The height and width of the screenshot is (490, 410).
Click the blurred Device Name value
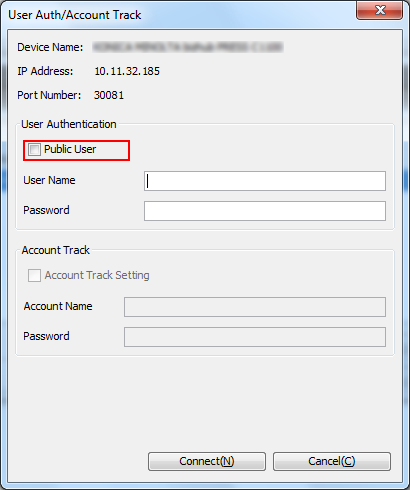tap(188, 47)
